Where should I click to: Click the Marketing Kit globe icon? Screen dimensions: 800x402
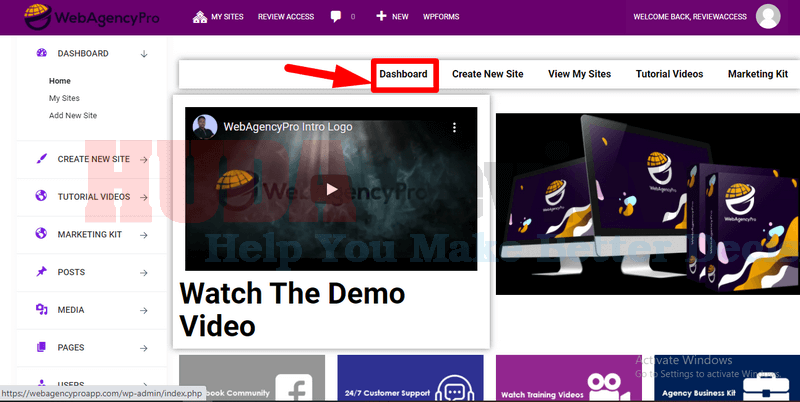(41, 234)
